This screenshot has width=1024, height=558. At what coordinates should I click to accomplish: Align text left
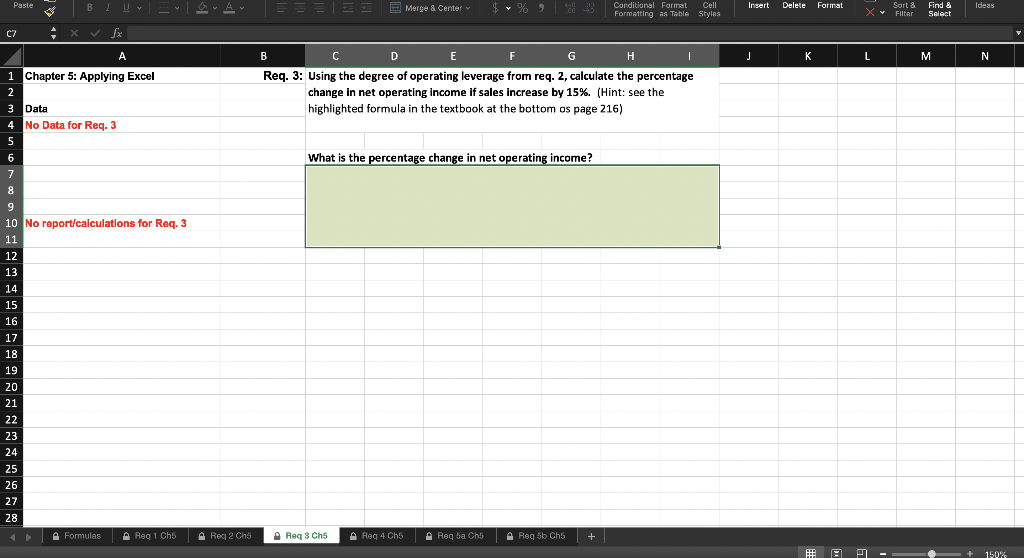(x=281, y=8)
